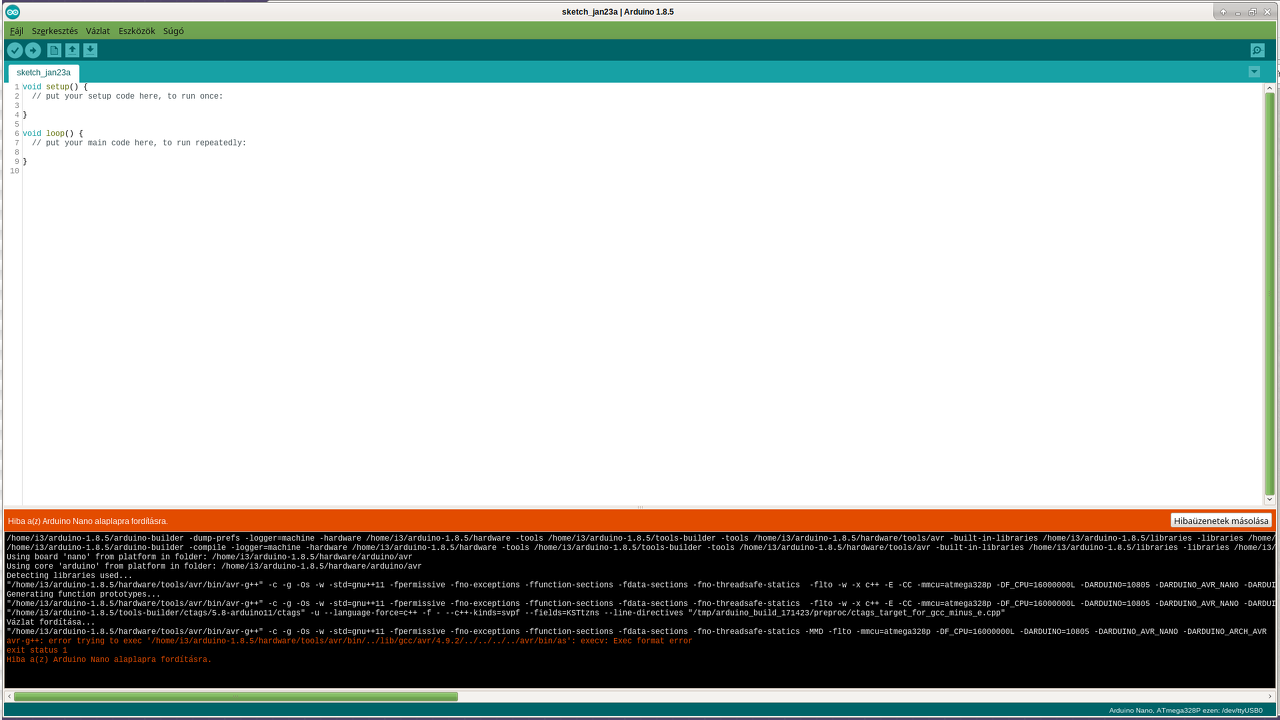
Task: Click the "Detecting libraries used..." console line
Action: click(x=69, y=576)
